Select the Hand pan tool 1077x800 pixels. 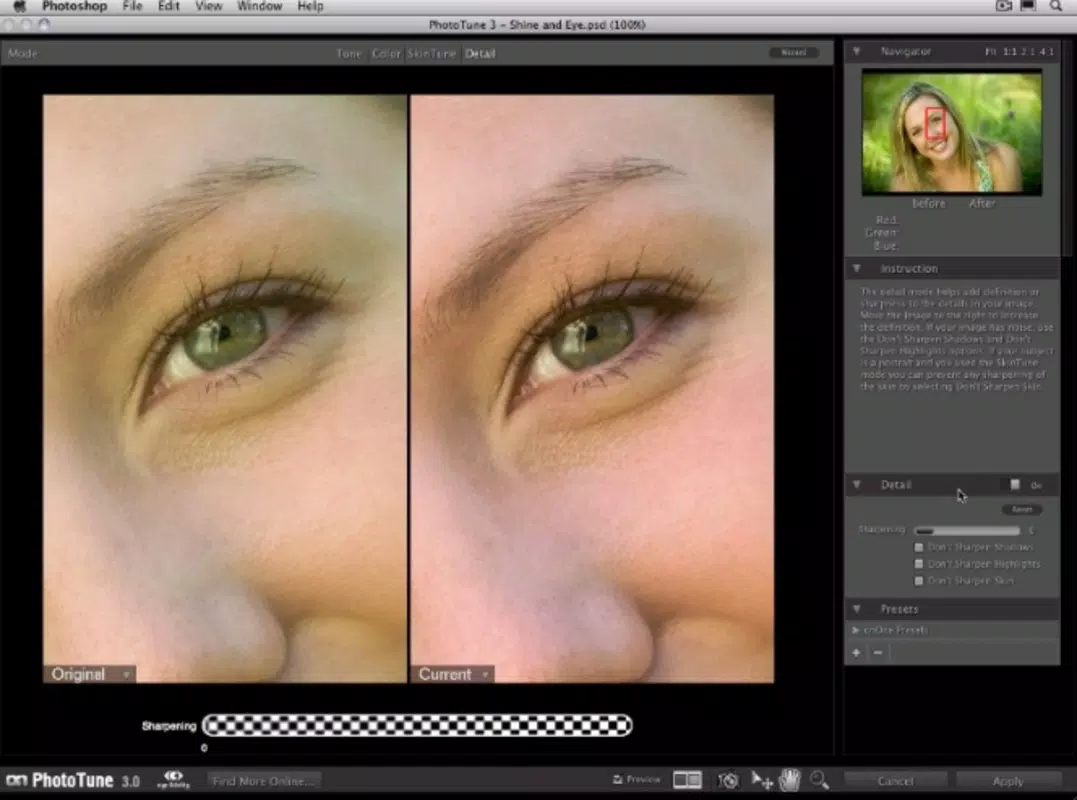[791, 780]
